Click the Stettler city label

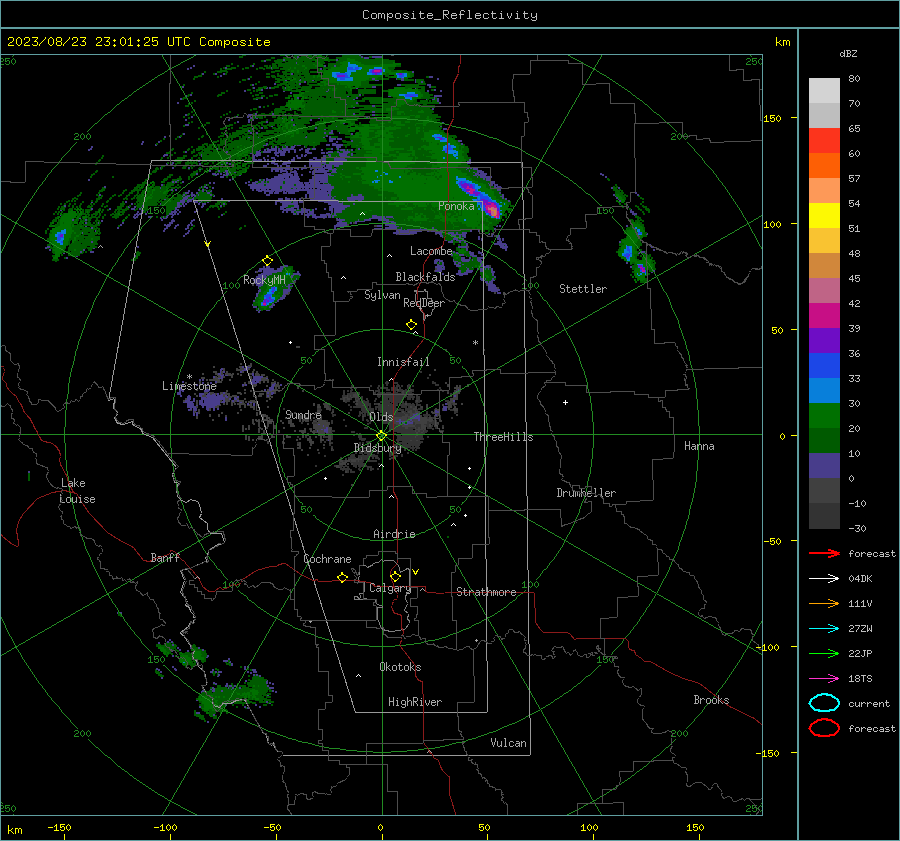583,289
